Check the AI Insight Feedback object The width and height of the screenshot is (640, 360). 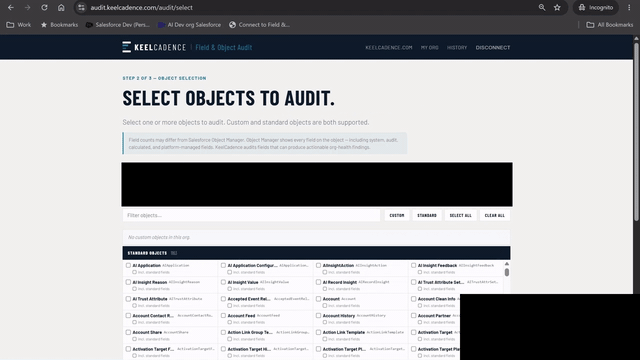[413, 265]
